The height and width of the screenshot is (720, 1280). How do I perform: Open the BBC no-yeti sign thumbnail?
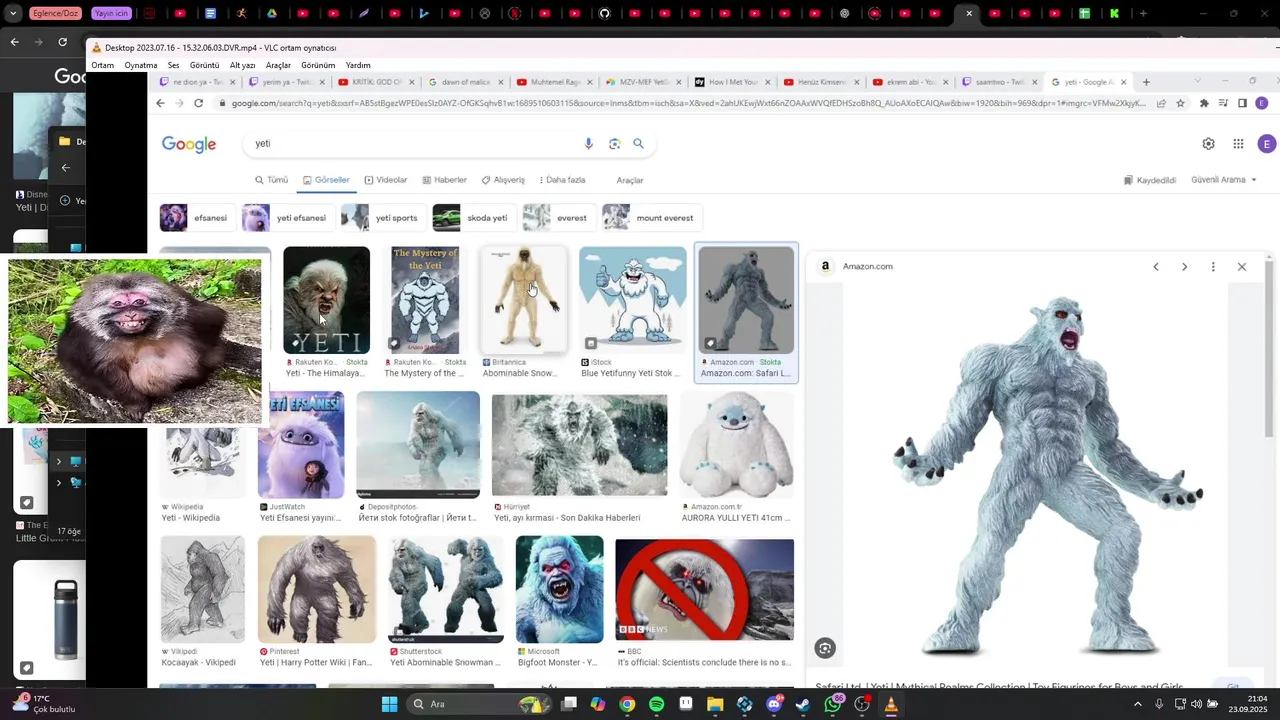click(705, 590)
